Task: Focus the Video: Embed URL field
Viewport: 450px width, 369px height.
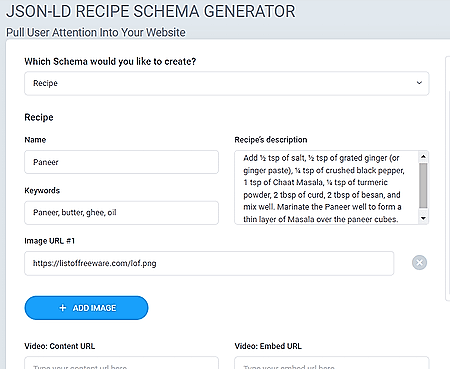Action: point(332,363)
